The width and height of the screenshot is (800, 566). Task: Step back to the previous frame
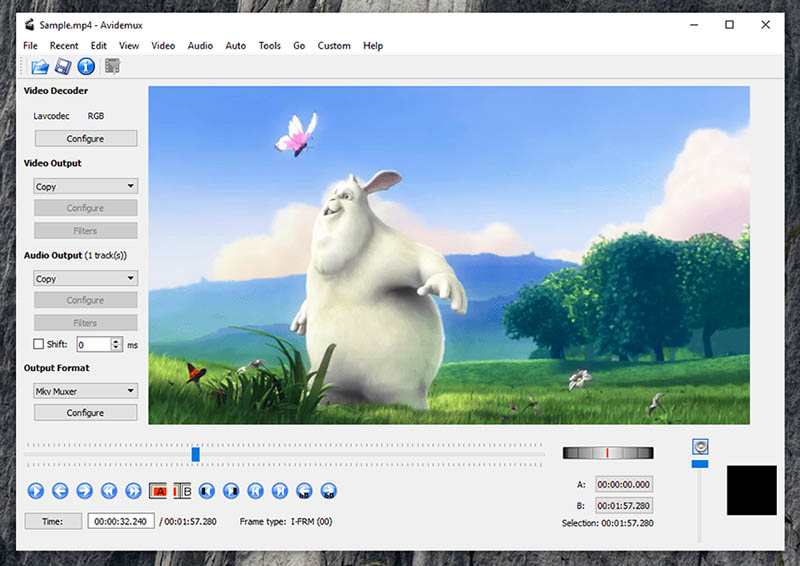click(x=60, y=491)
